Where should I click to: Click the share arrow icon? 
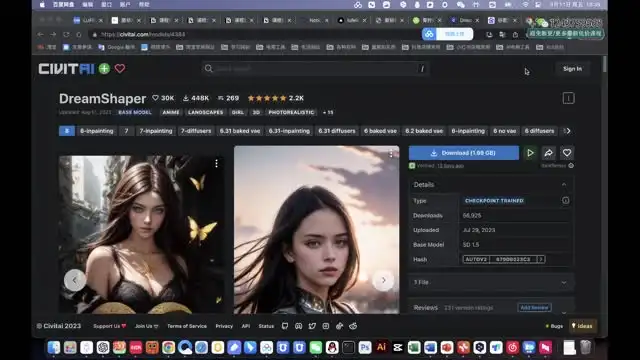[549, 153]
